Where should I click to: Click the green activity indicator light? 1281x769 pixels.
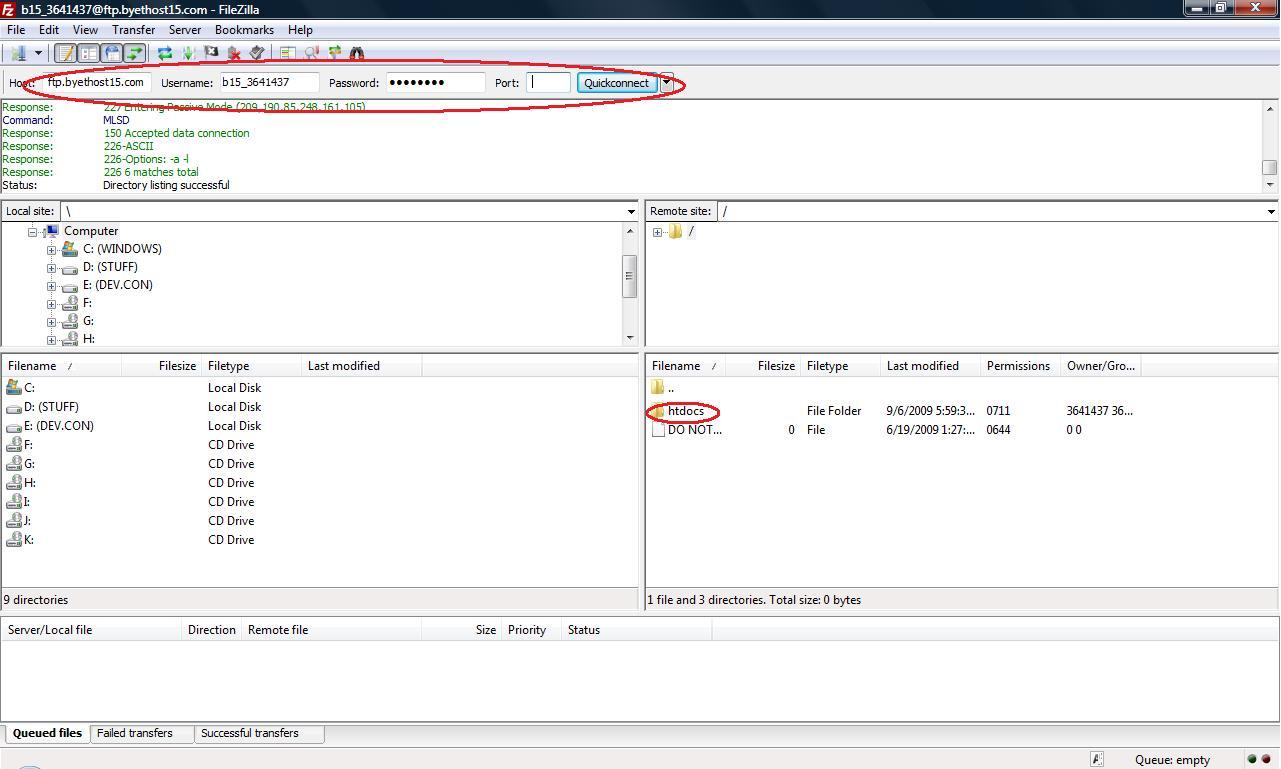1250,760
